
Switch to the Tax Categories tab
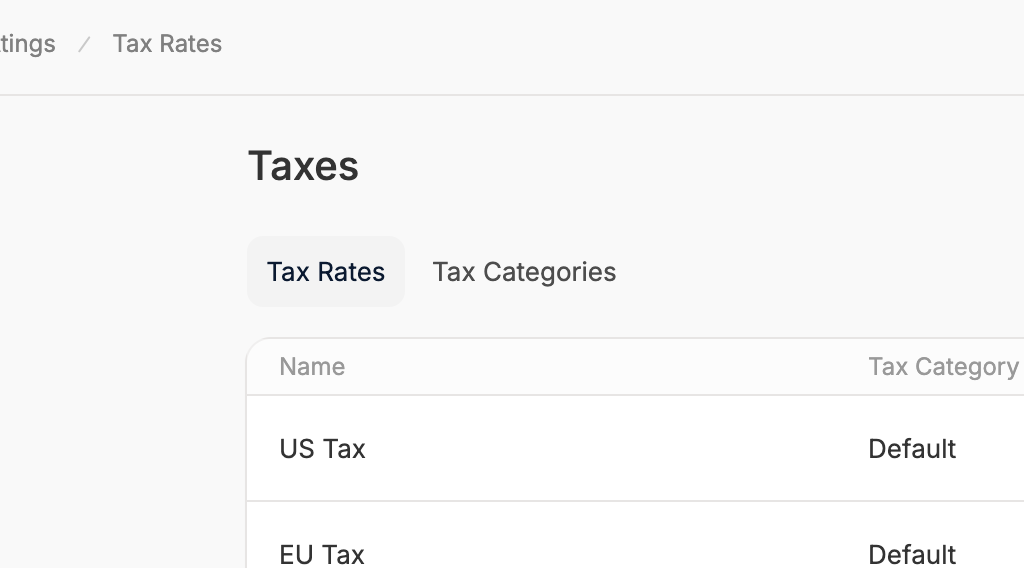[x=524, y=272]
